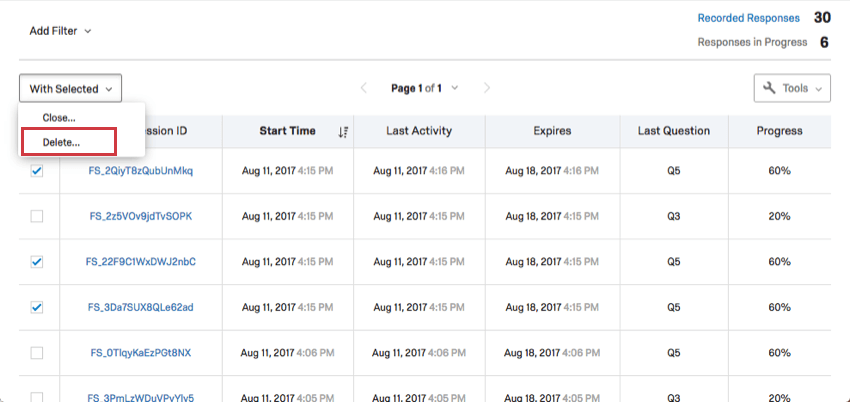850x402 pixels.
Task: Click the Progress column header
Action: click(x=779, y=131)
